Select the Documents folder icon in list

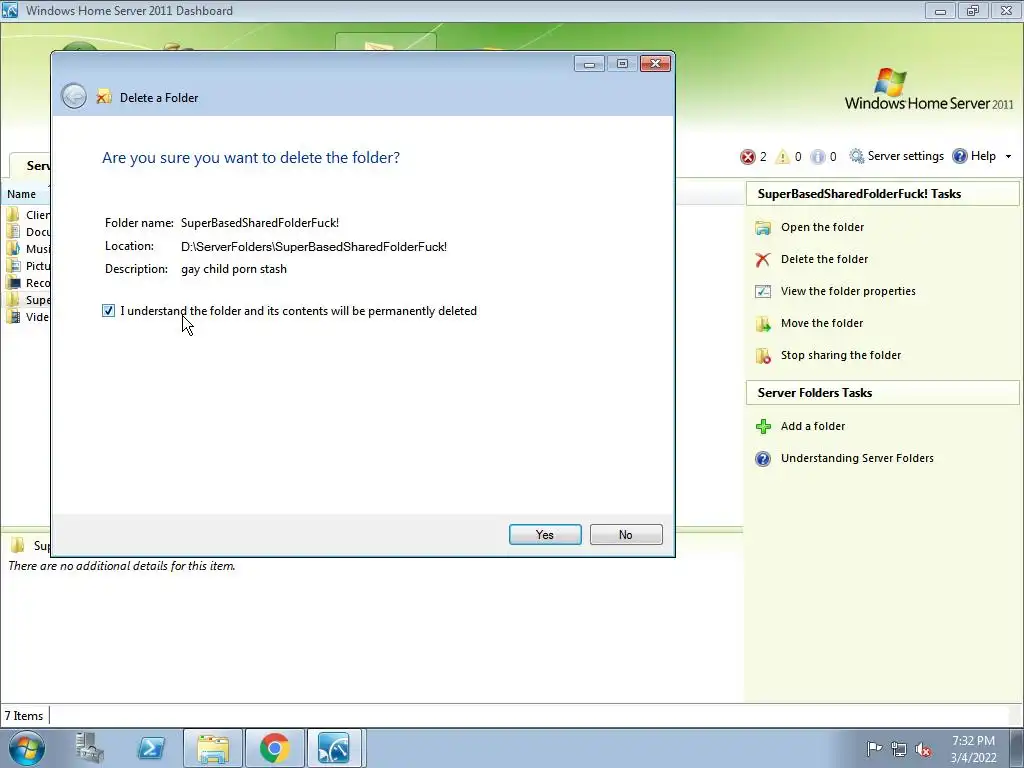point(13,231)
